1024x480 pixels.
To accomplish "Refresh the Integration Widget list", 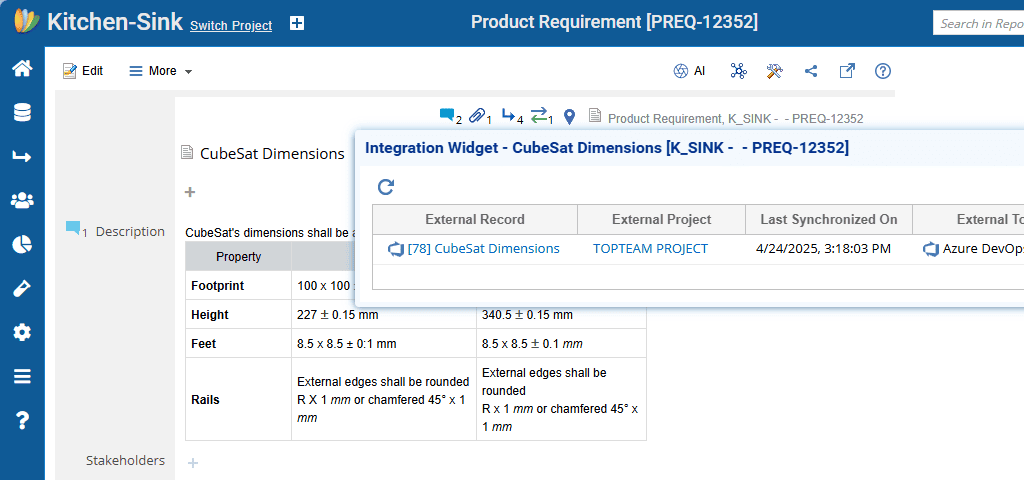I will point(386,187).
